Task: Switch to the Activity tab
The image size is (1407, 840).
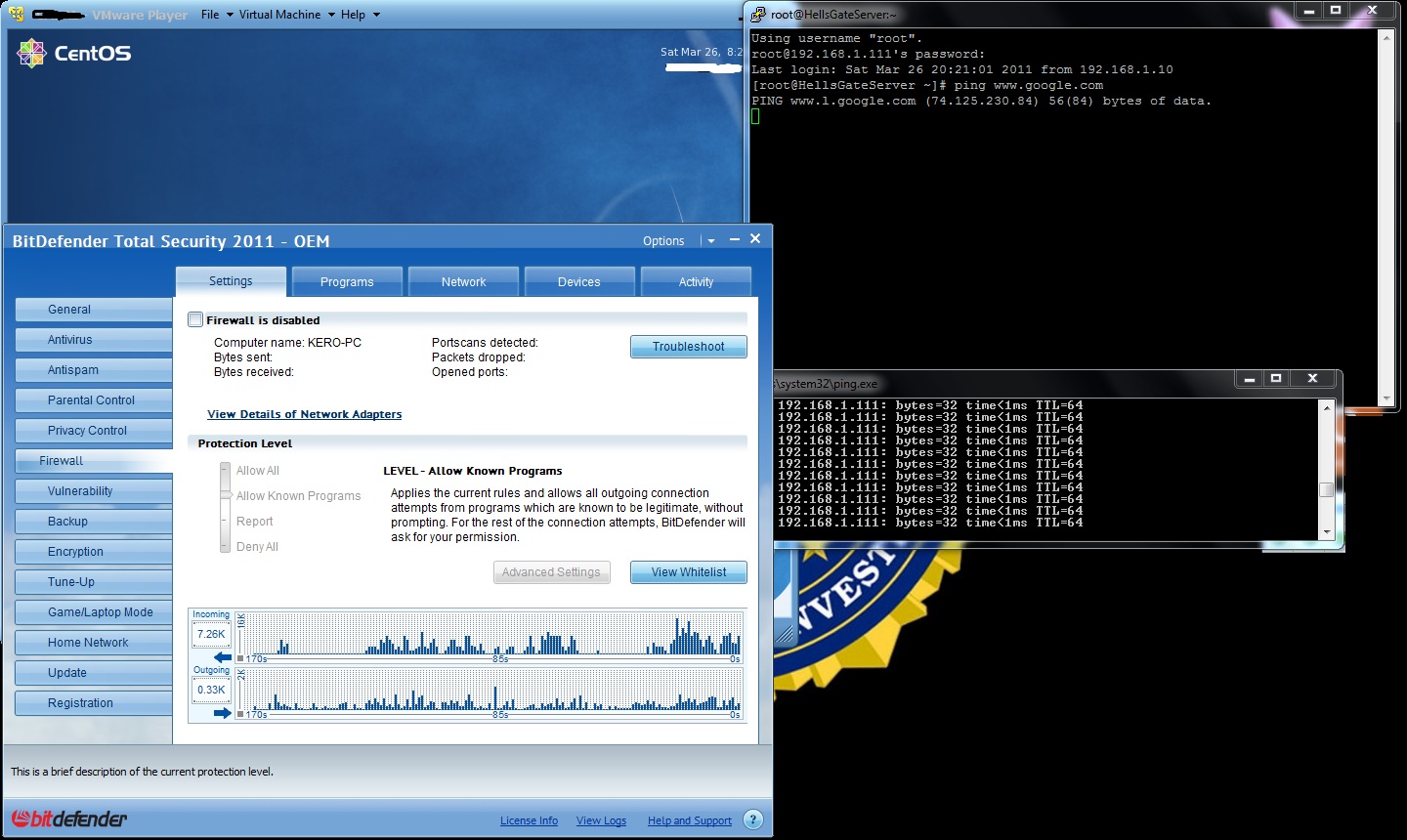Action: pos(696,281)
